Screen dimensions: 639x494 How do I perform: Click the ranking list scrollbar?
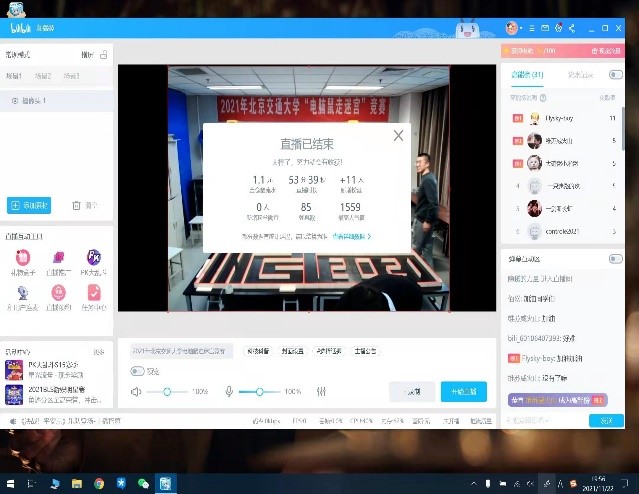click(x=623, y=128)
